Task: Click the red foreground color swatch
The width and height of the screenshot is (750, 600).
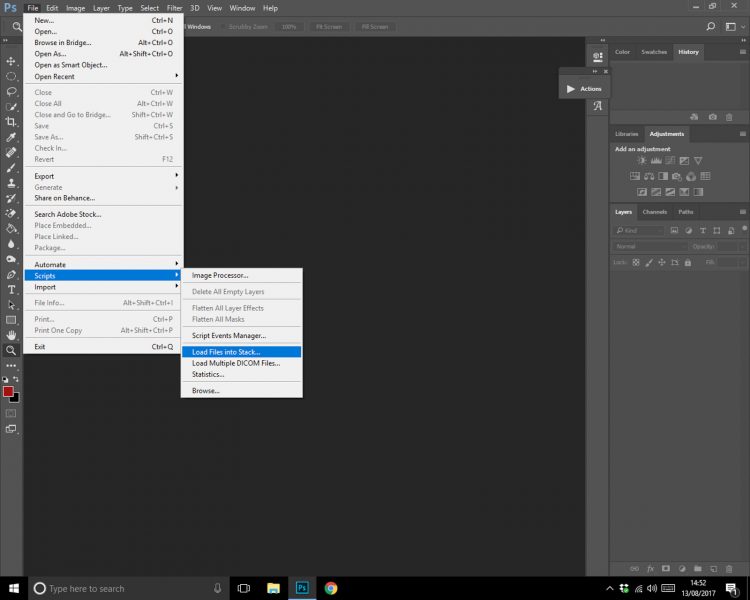Action: (x=9, y=392)
